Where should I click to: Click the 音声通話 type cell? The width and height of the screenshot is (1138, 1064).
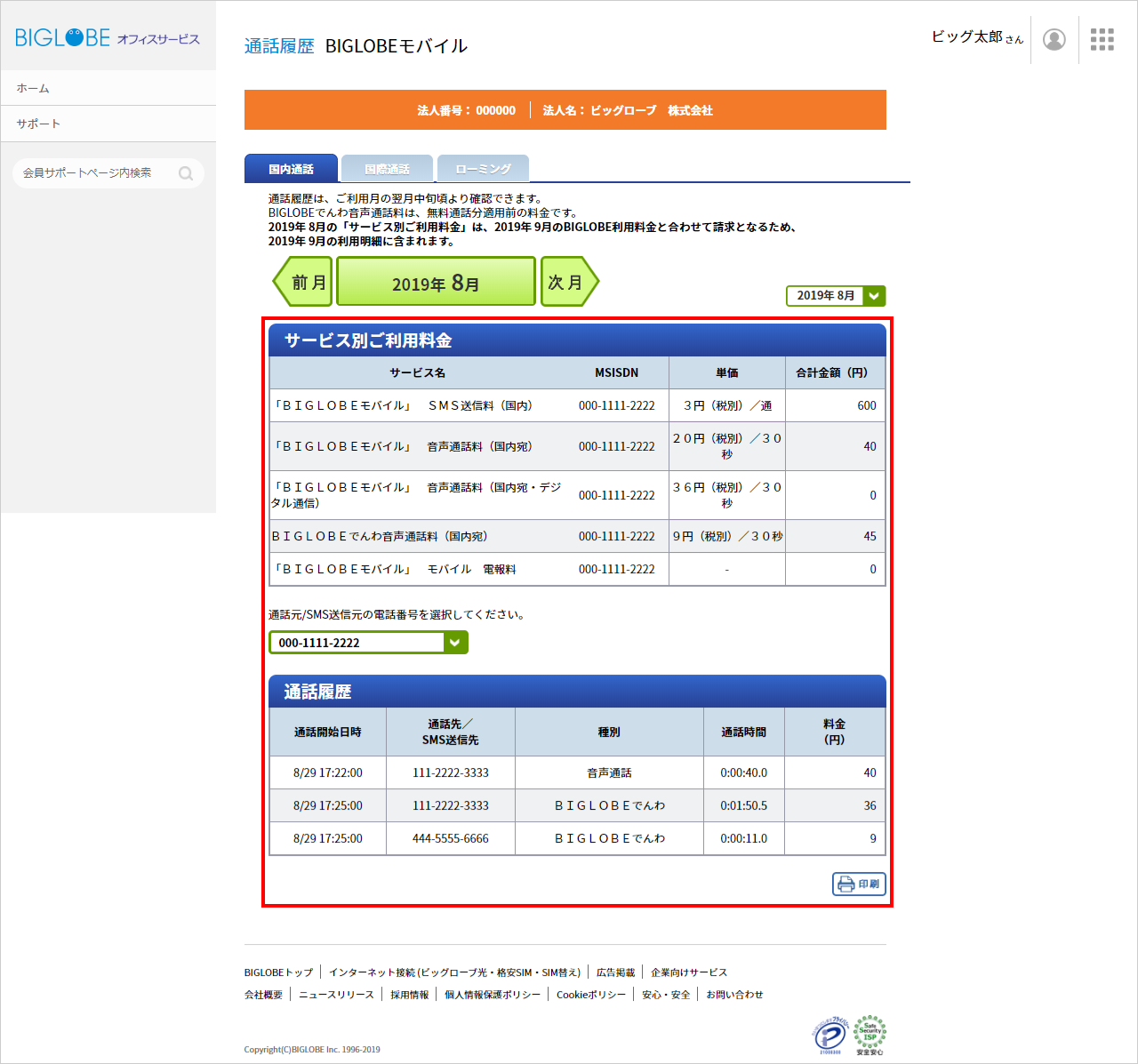click(x=609, y=772)
